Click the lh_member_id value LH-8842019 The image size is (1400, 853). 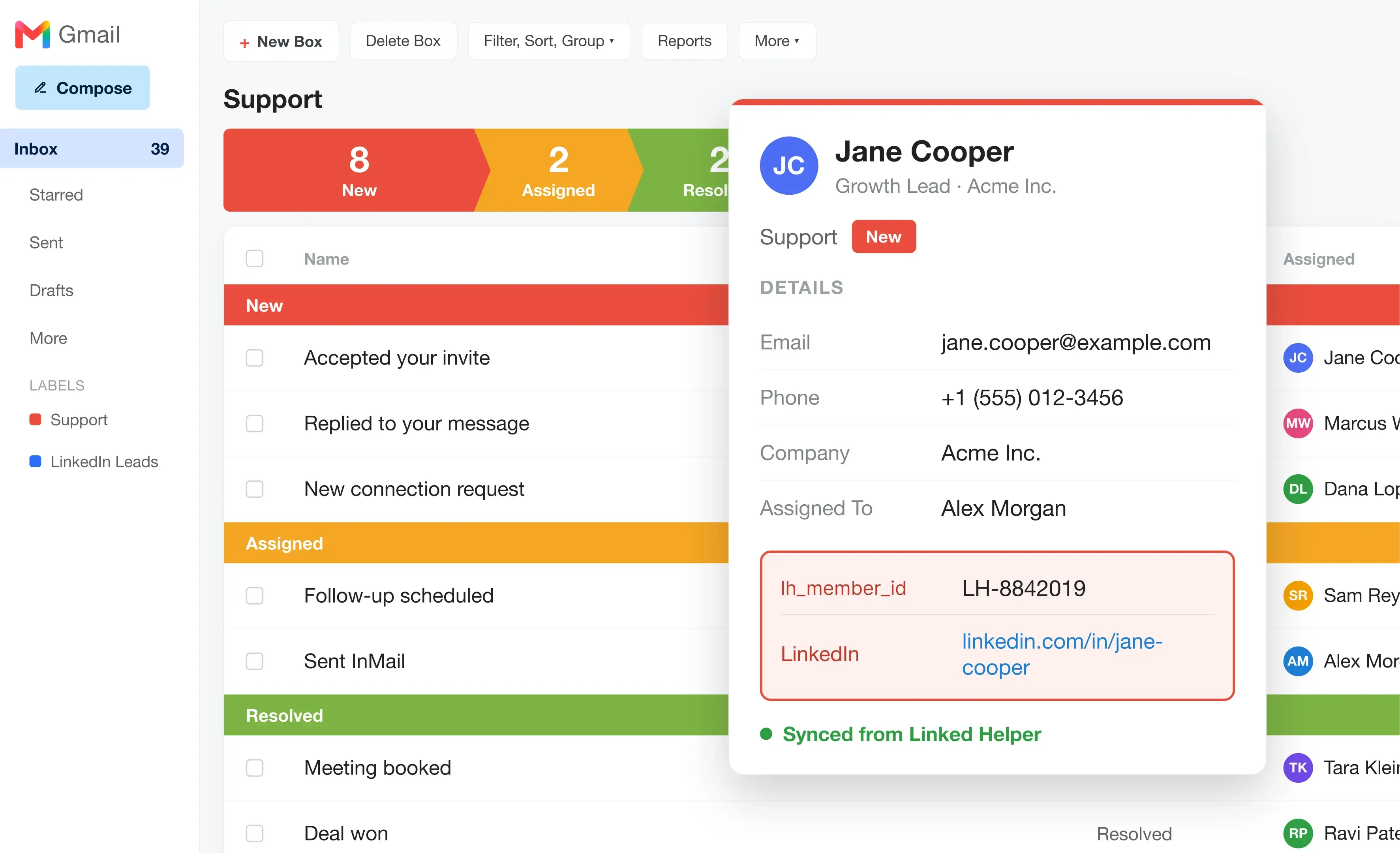point(1023,589)
